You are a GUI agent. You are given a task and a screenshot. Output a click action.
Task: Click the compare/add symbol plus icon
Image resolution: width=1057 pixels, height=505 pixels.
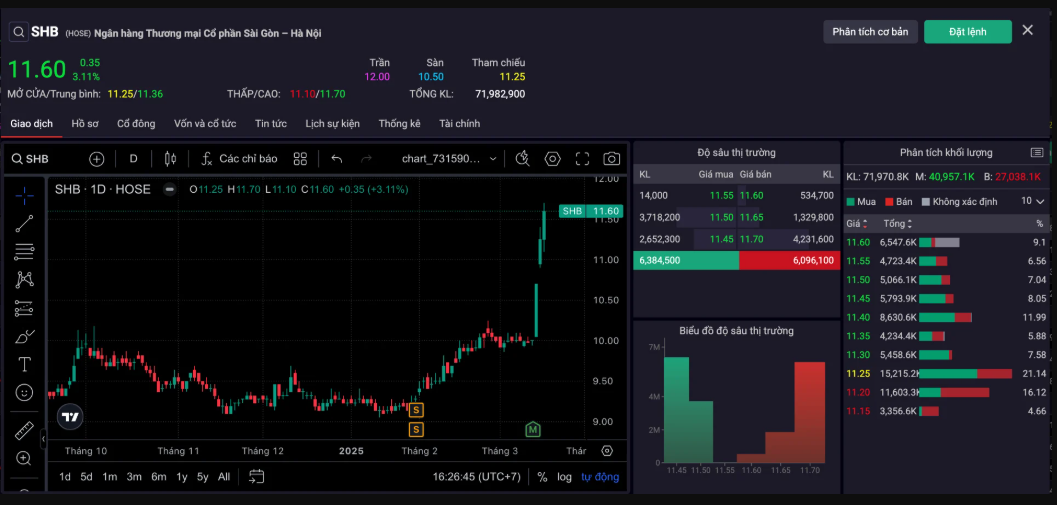(97, 159)
